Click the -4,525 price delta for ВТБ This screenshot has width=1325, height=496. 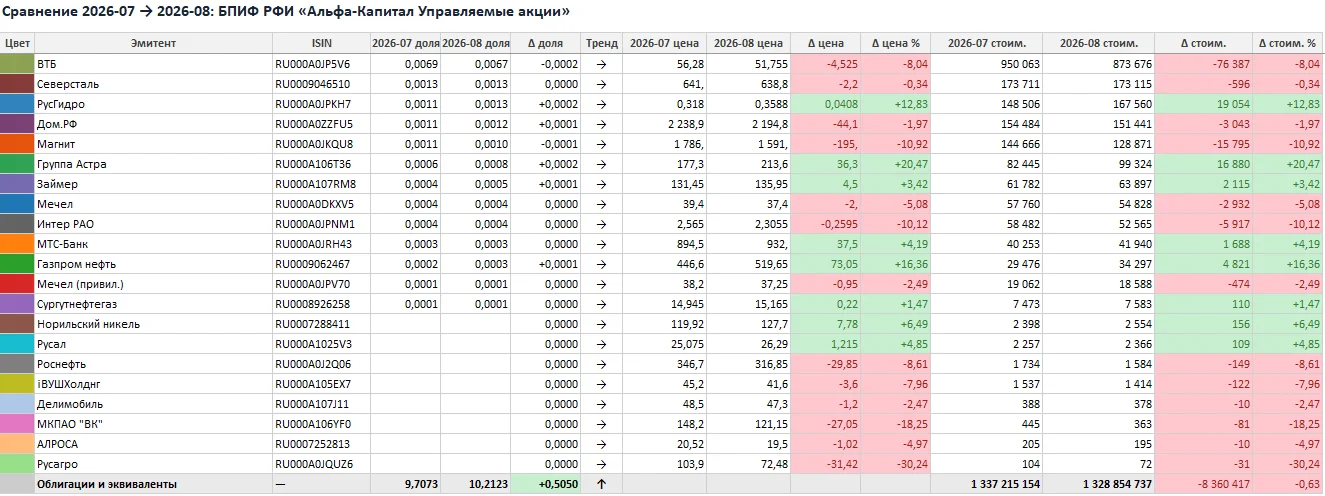pos(824,64)
